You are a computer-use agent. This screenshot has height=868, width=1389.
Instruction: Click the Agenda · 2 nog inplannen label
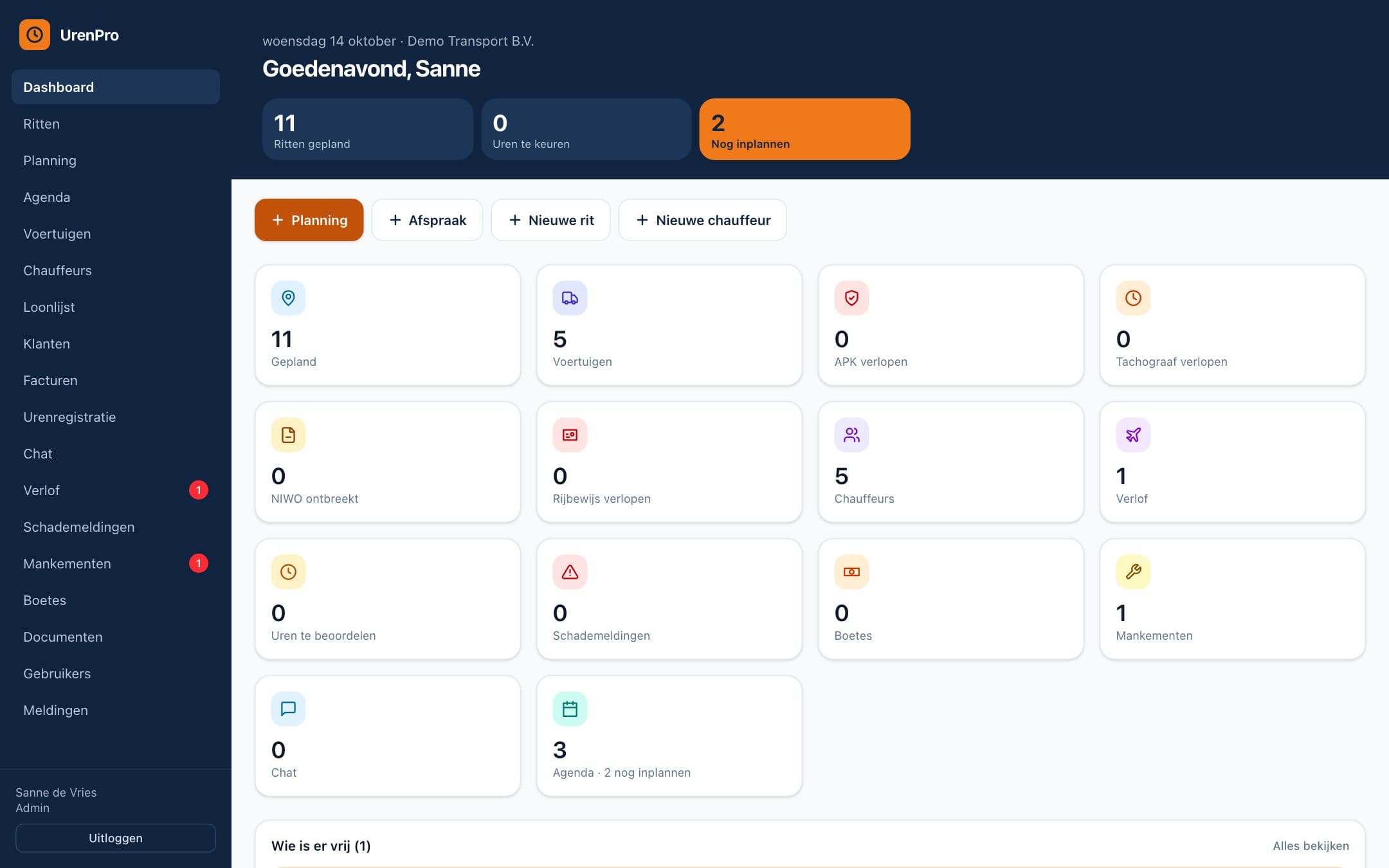622,772
